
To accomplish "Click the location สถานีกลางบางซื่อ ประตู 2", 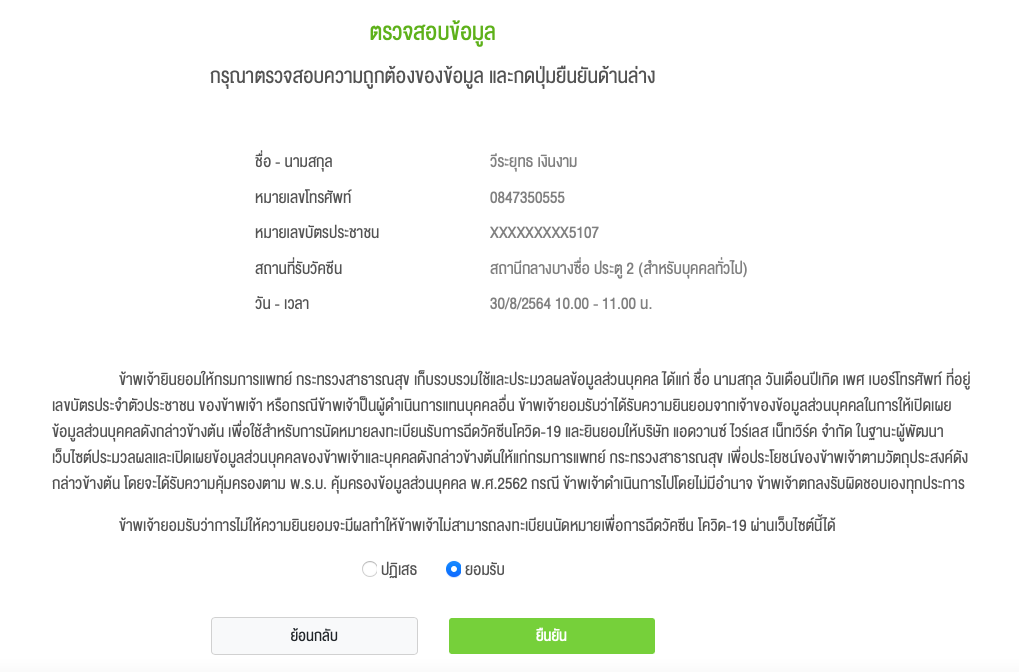I will coord(619,268).
